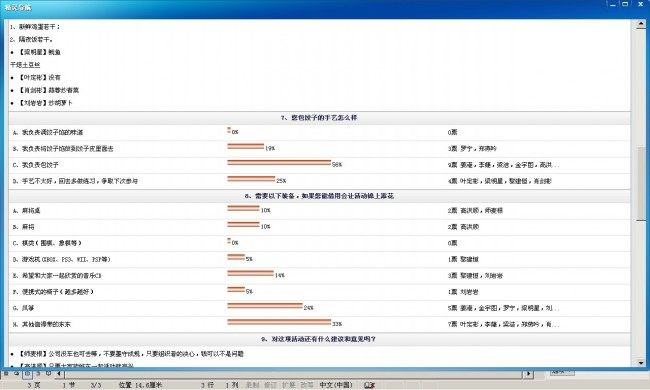Select the Web Layout view icon
Image resolution: width=650 pixels, height=390 pixels.
[17, 373]
